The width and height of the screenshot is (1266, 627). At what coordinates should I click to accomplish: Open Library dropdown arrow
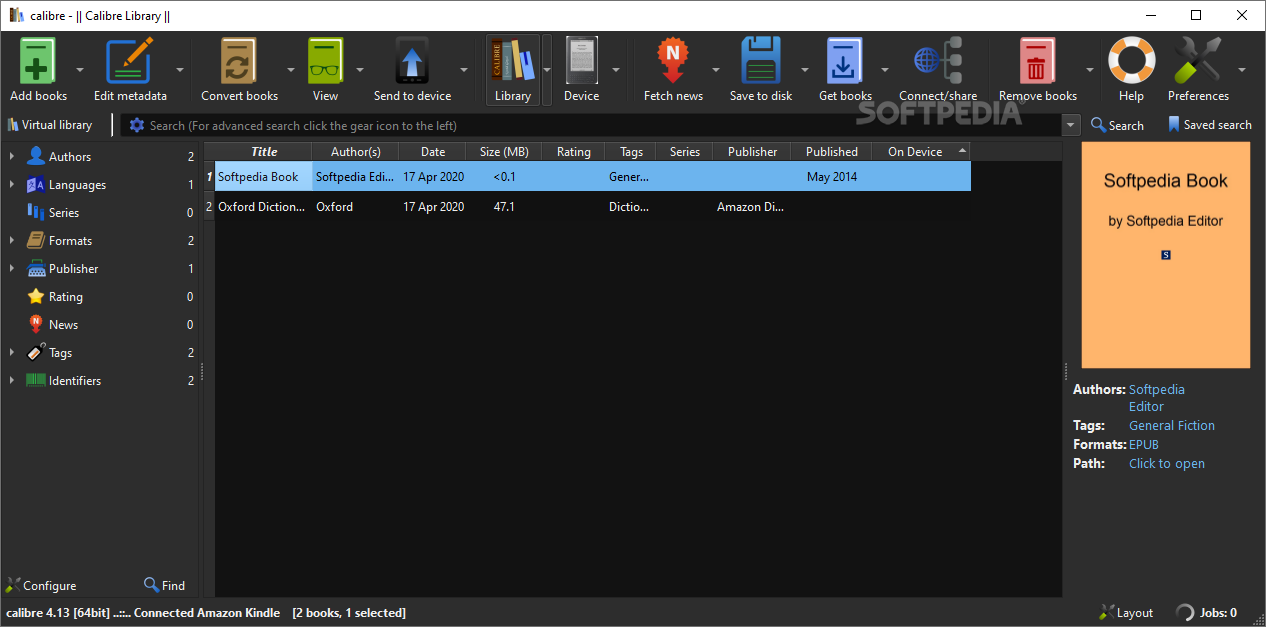click(547, 70)
